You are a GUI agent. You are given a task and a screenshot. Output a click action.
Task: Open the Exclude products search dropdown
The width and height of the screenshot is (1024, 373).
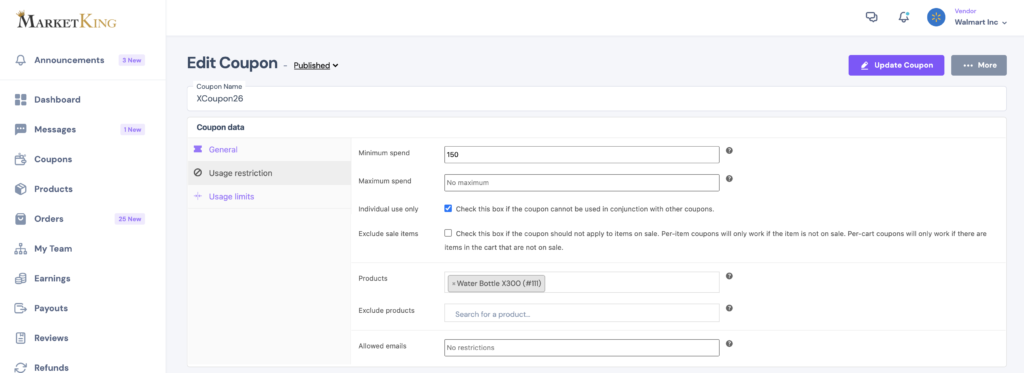coord(582,314)
